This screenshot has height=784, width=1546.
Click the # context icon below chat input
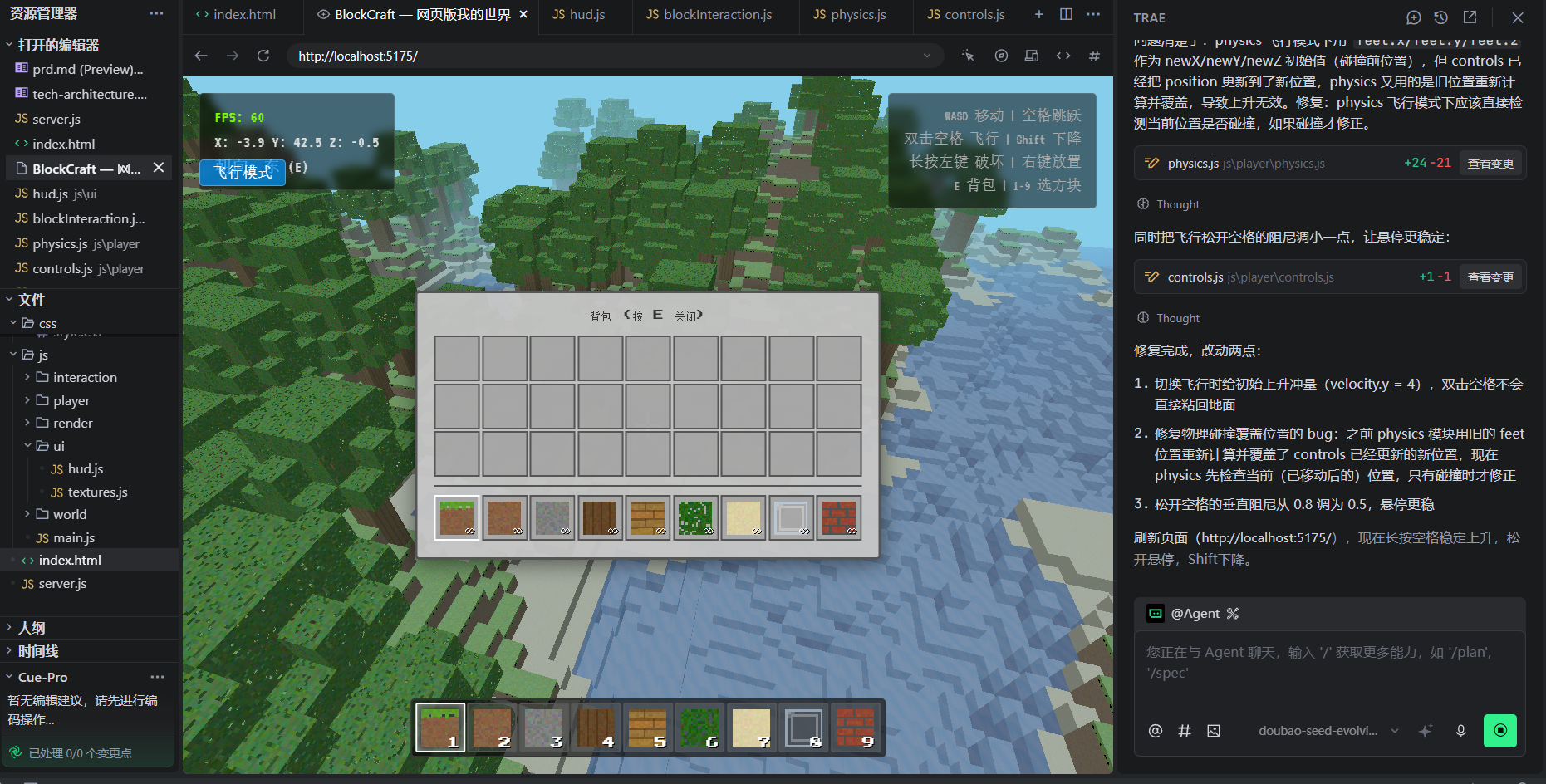pos(1185,731)
